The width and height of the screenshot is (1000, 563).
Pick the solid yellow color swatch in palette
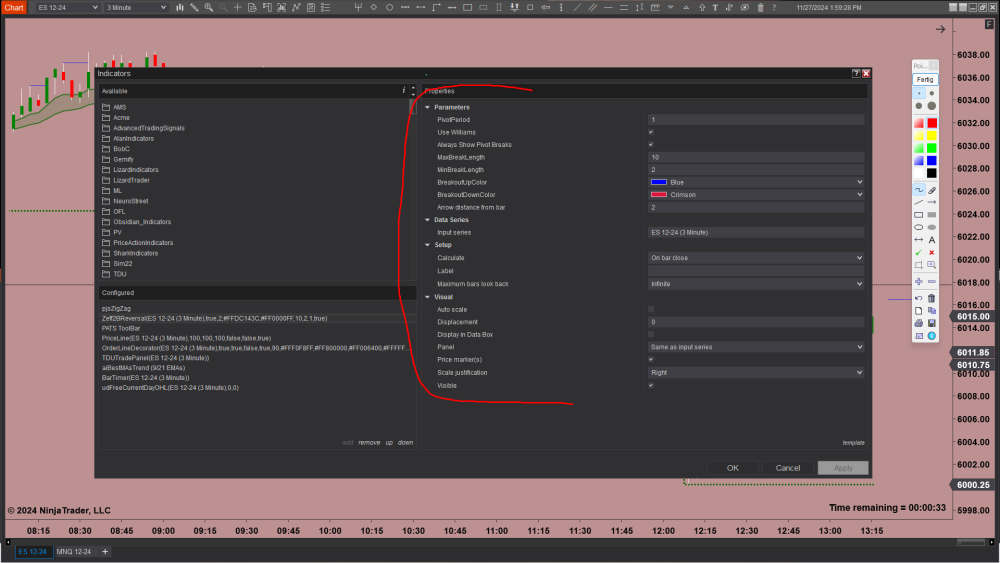point(932,135)
